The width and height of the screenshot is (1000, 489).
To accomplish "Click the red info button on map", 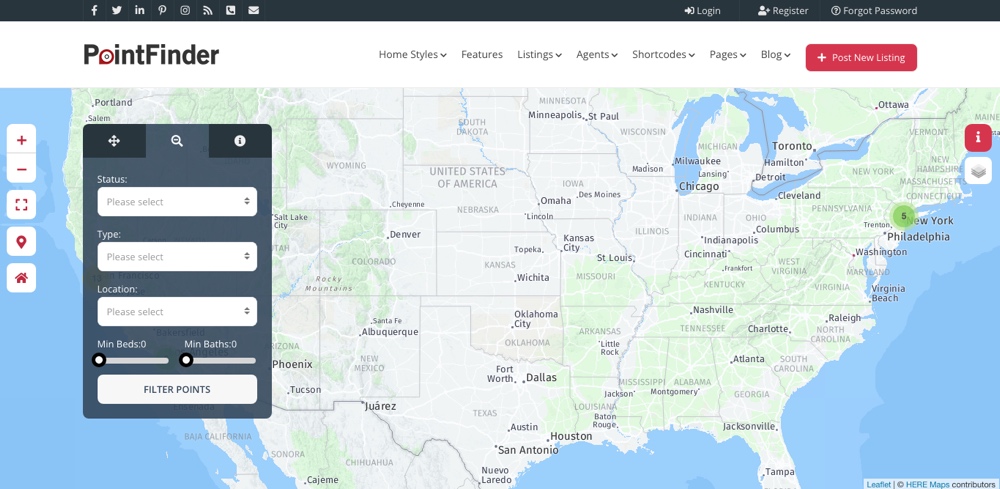I will (978, 138).
